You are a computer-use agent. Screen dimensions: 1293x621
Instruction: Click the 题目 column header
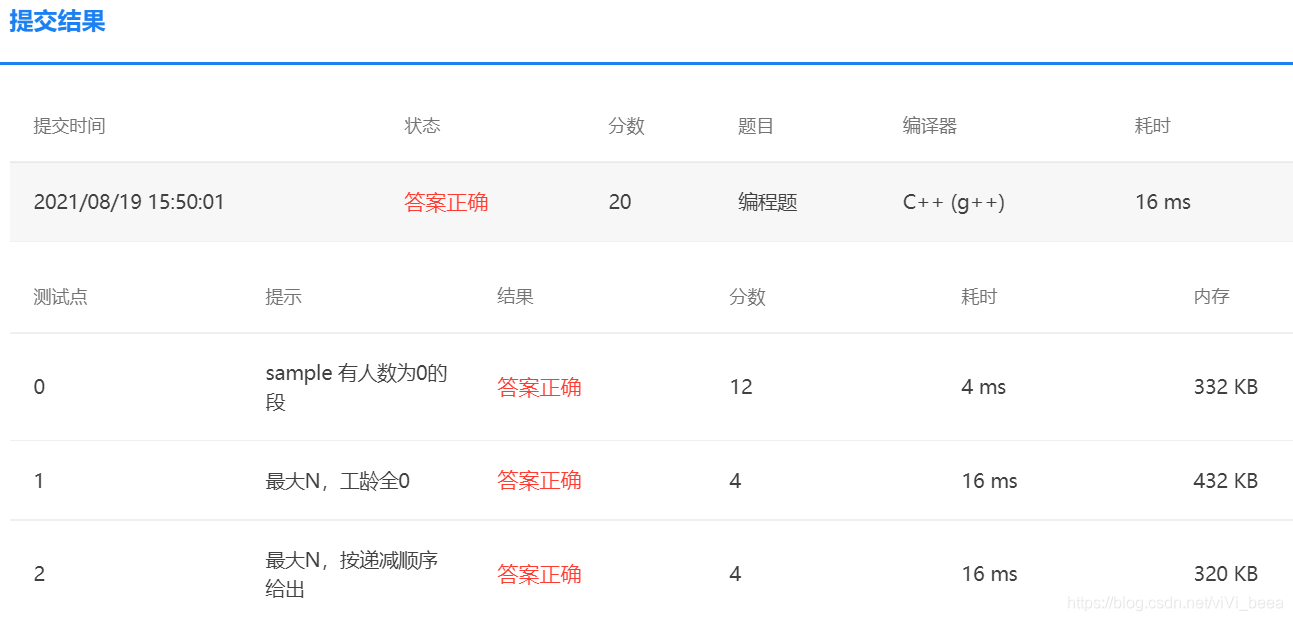coord(756,126)
